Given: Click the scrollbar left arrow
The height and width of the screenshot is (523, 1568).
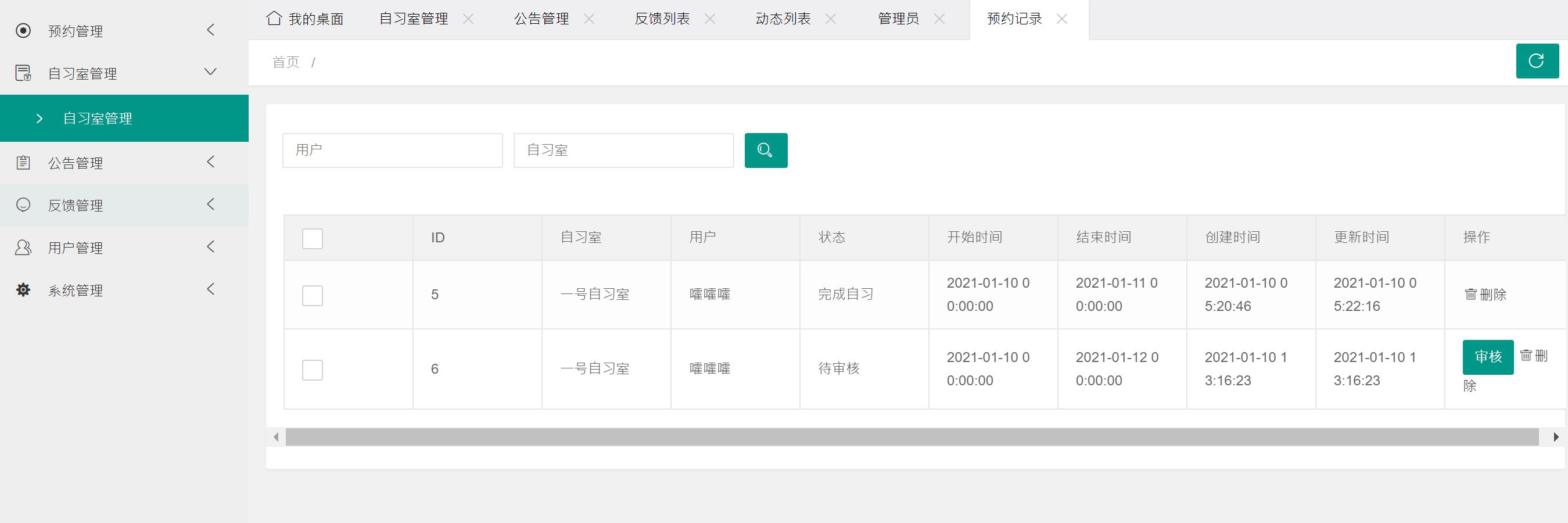Looking at the screenshot, I should pos(277,436).
